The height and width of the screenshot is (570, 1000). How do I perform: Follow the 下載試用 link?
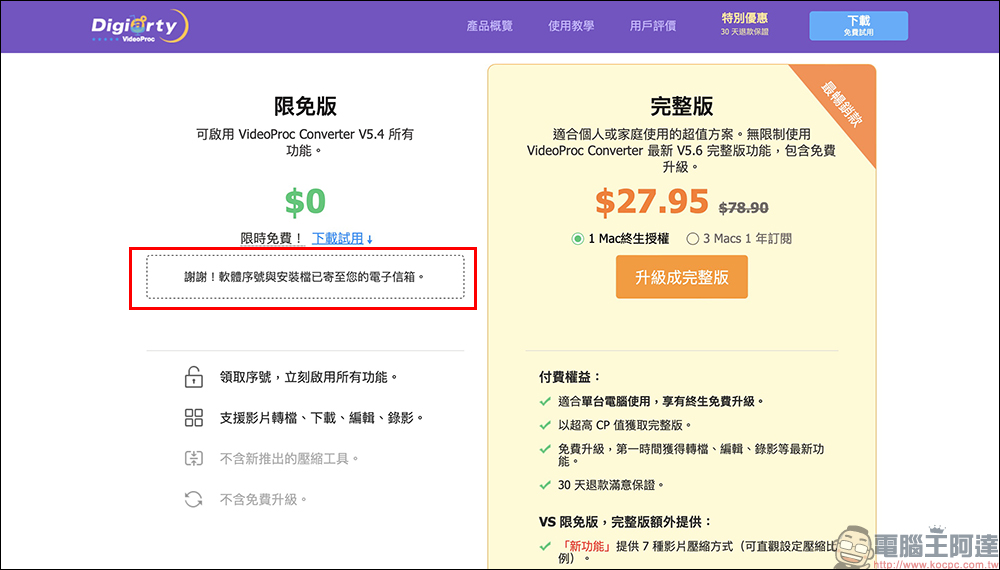[338, 238]
